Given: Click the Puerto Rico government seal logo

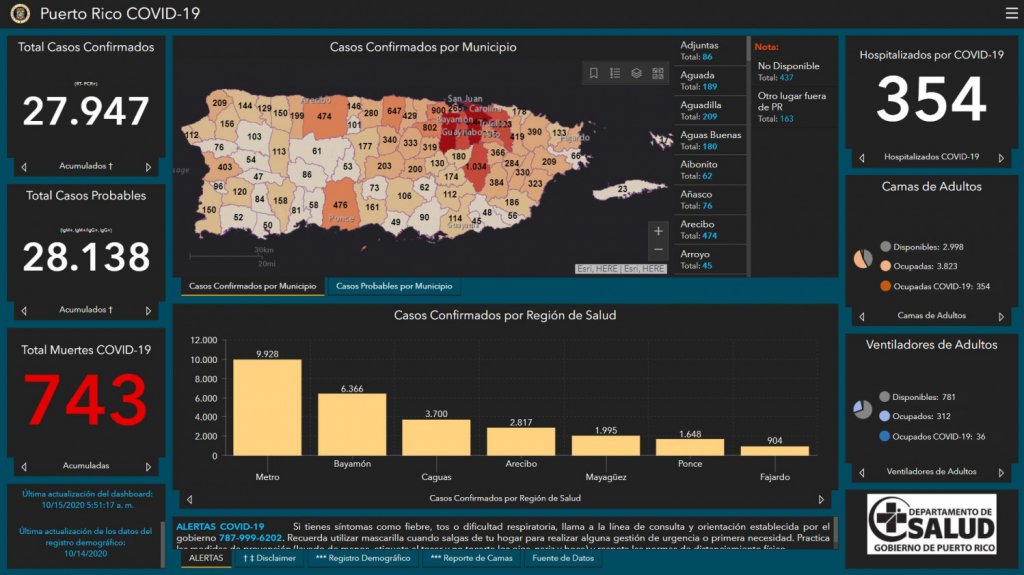Looking at the screenshot, I should (20, 14).
